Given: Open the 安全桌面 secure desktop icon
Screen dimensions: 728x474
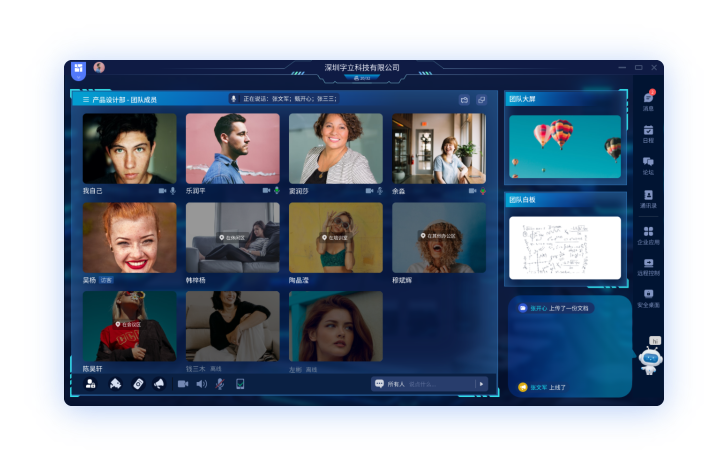Looking at the screenshot, I should click(x=648, y=297).
